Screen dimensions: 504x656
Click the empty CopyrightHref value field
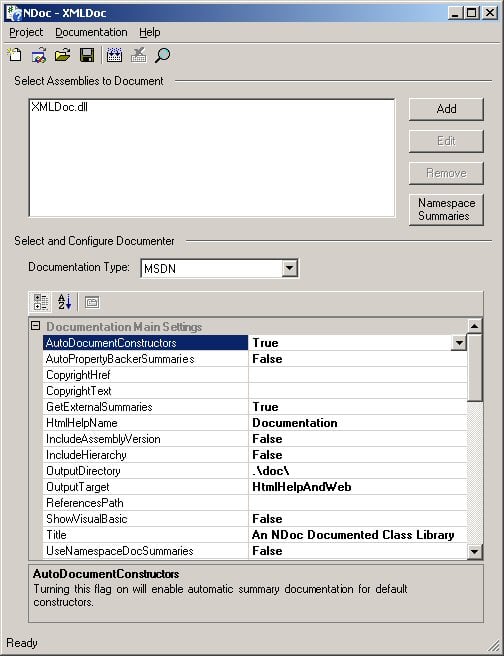click(358, 375)
